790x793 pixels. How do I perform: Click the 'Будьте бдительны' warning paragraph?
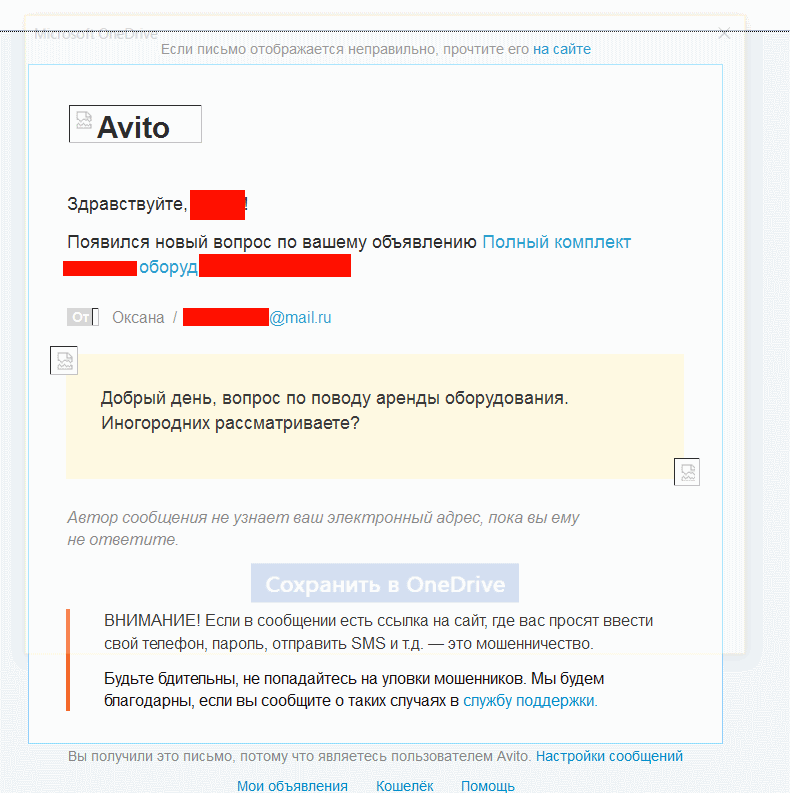tap(354, 689)
